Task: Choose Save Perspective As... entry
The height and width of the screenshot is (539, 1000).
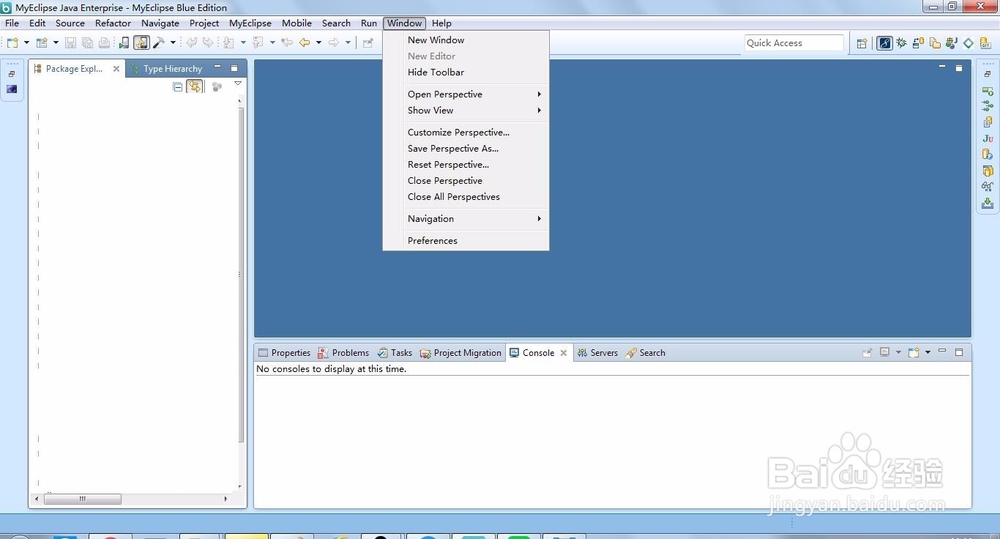Action: pos(466,148)
